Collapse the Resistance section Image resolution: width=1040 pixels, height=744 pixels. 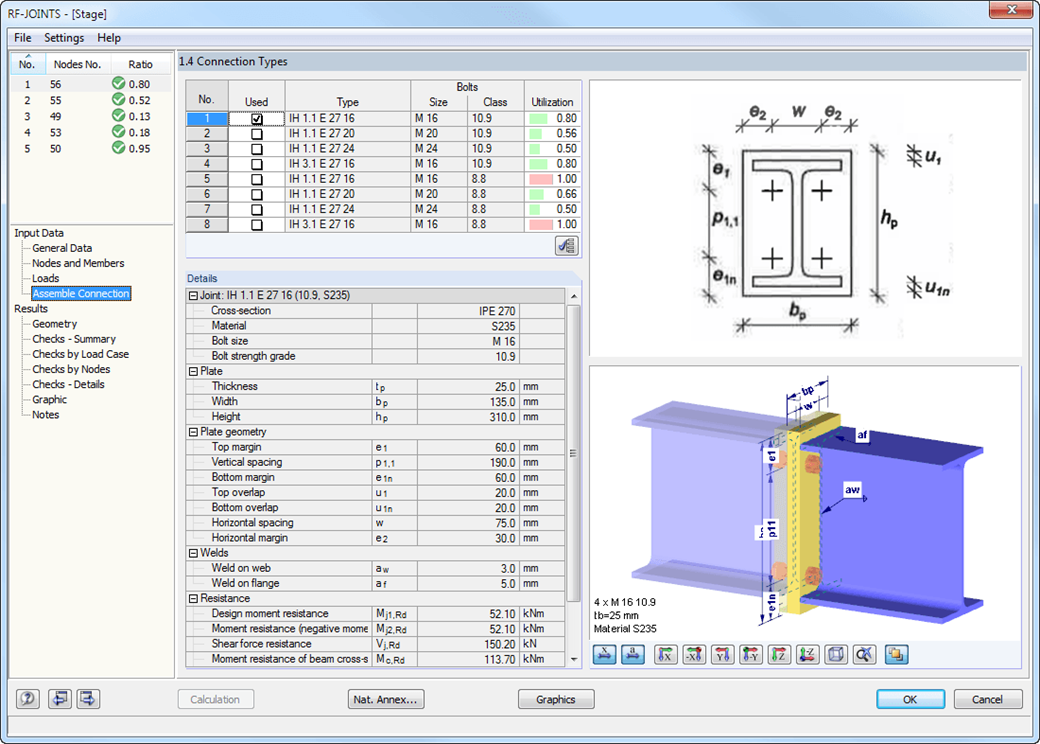pos(191,597)
